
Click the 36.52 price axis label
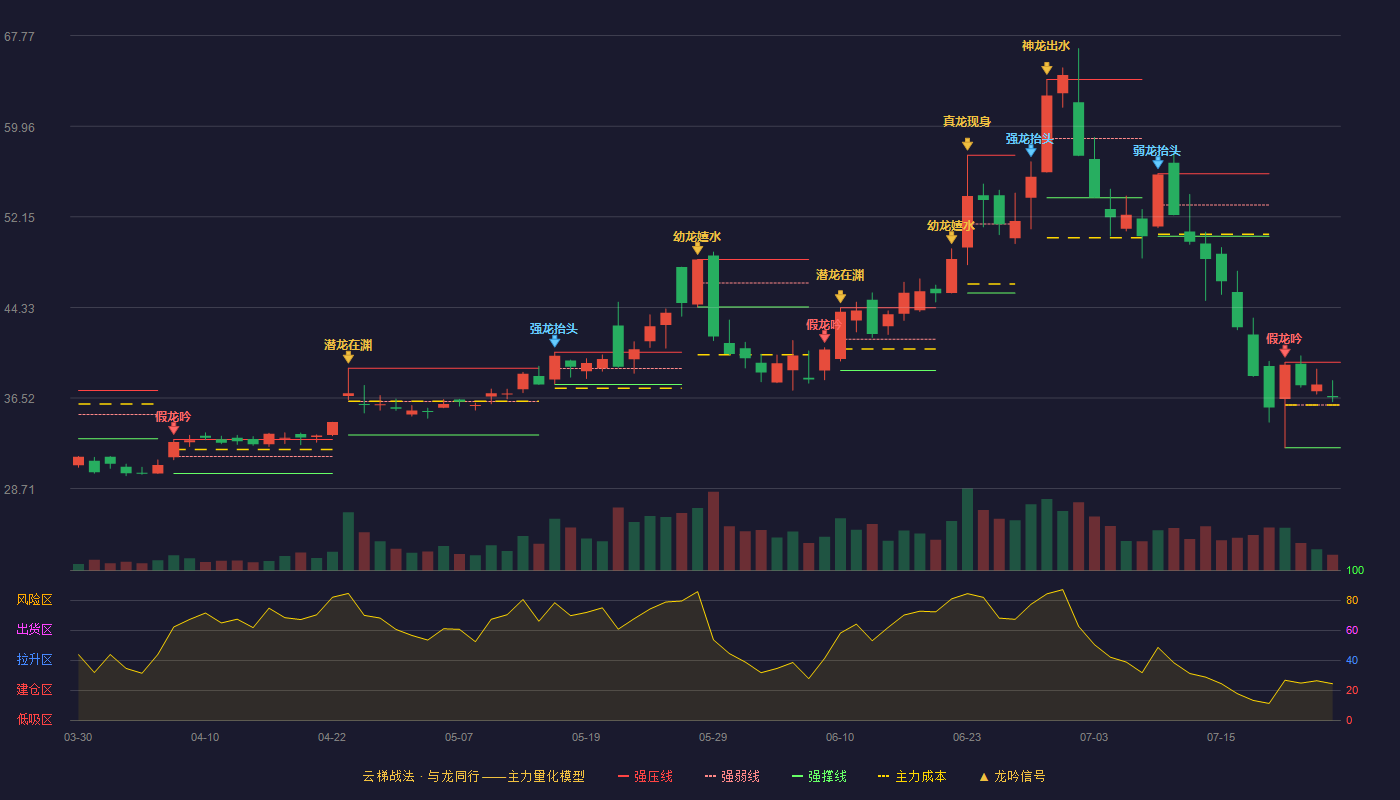[x=19, y=398]
